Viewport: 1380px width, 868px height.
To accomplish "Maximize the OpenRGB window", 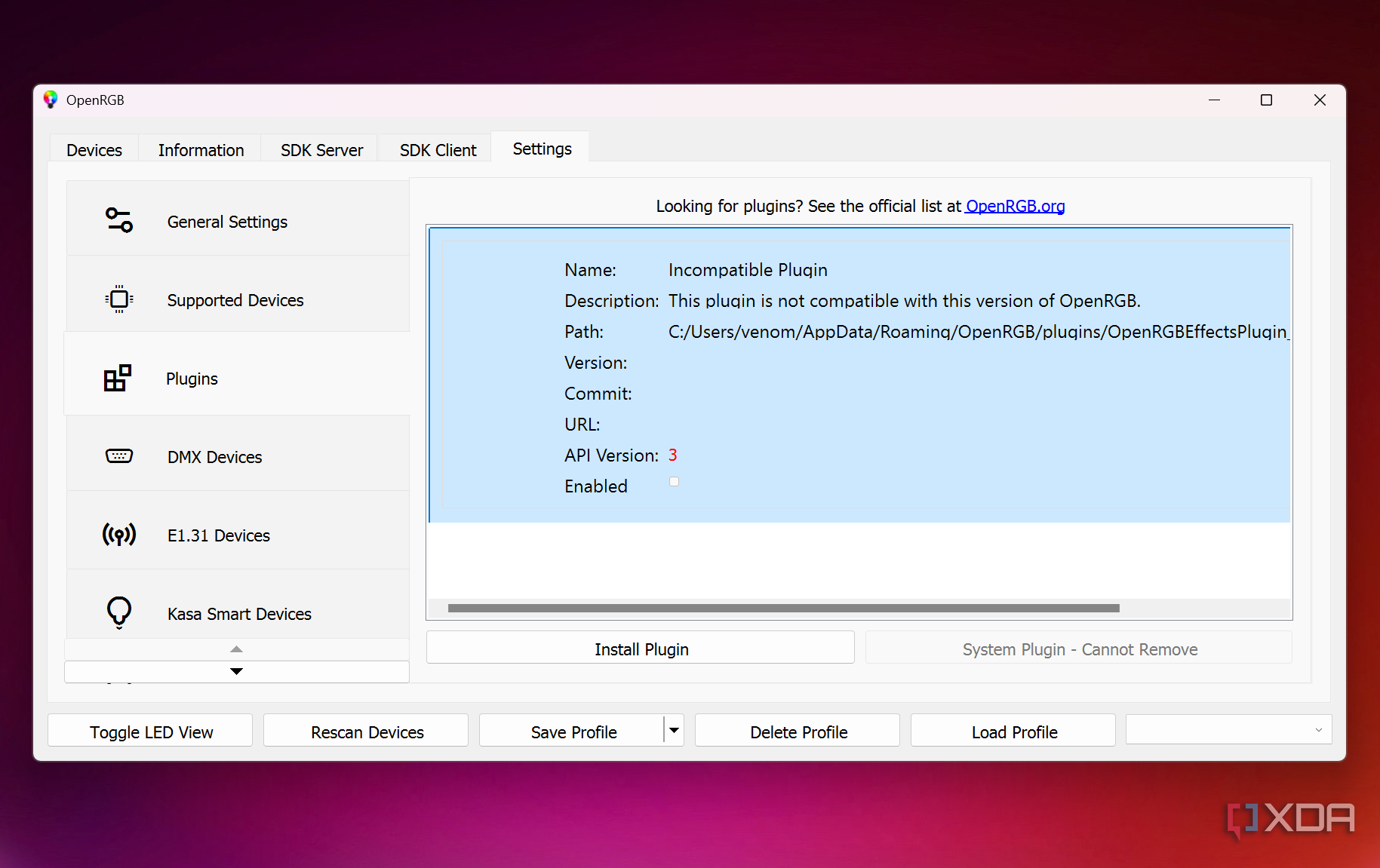I will (1266, 100).
